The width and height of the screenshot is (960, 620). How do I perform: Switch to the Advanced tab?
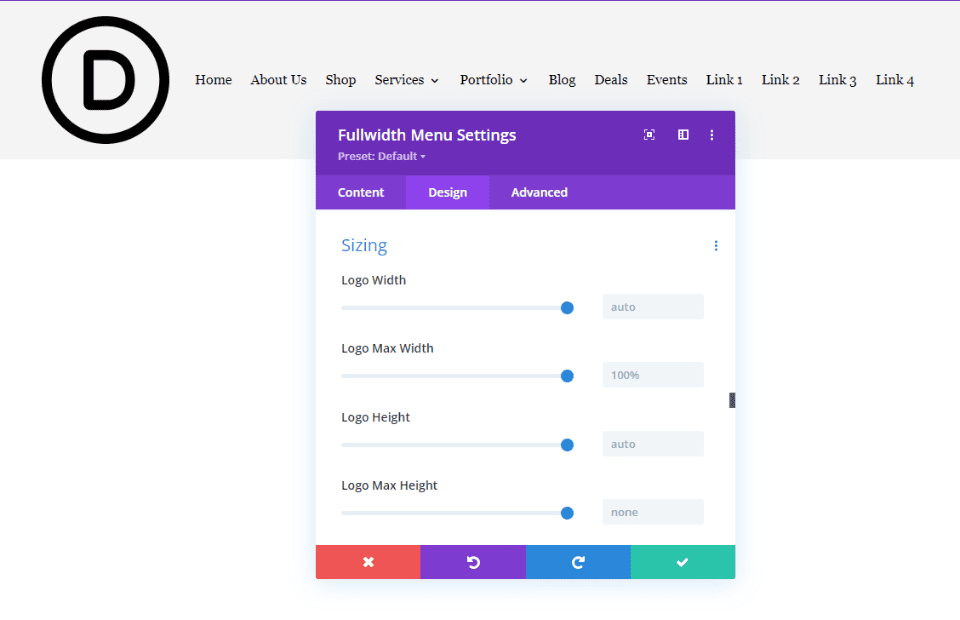pyautogui.click(x=539, y=192)
